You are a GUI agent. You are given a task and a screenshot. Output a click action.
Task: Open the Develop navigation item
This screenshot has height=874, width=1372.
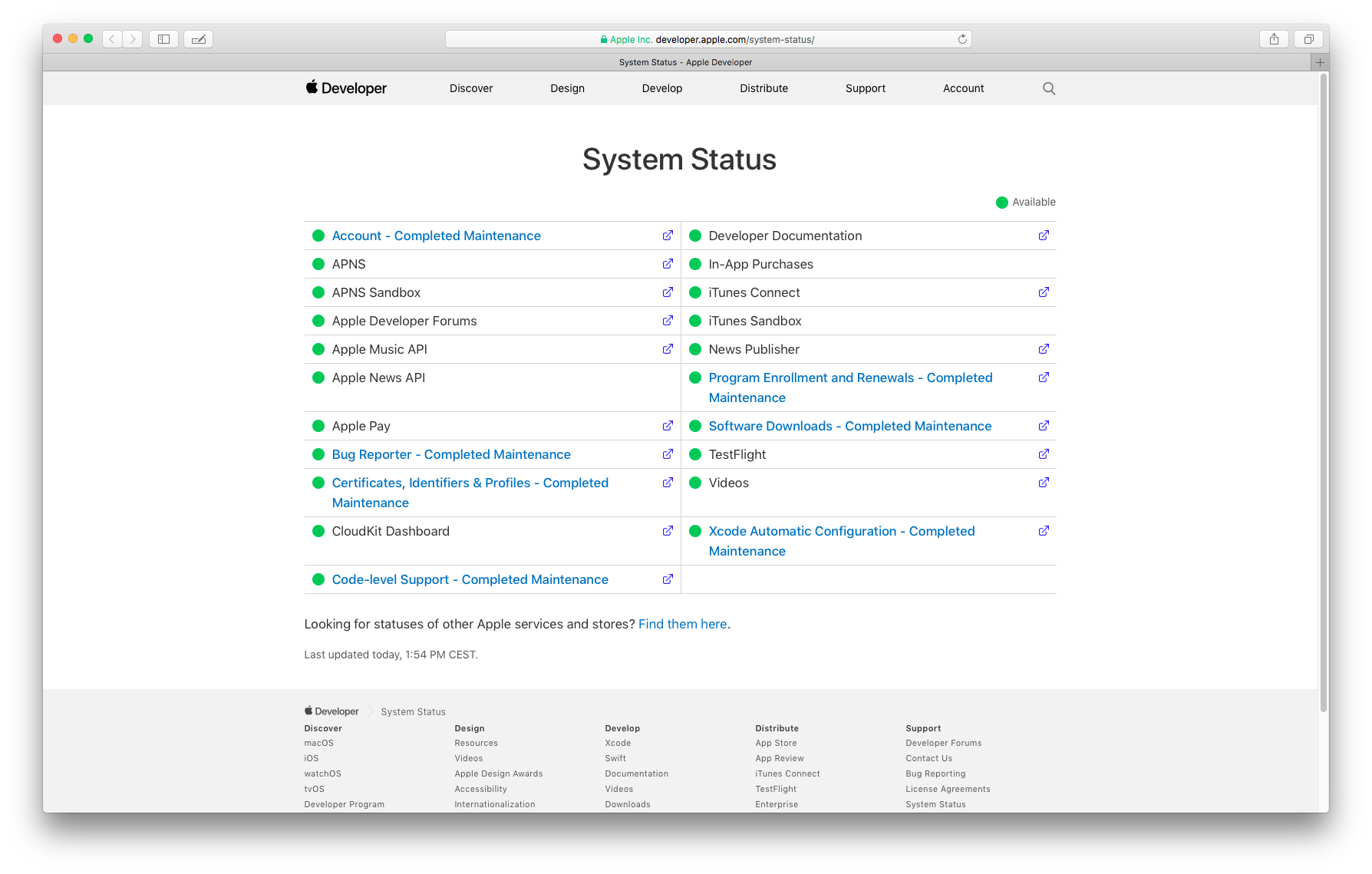click(662, 88)
